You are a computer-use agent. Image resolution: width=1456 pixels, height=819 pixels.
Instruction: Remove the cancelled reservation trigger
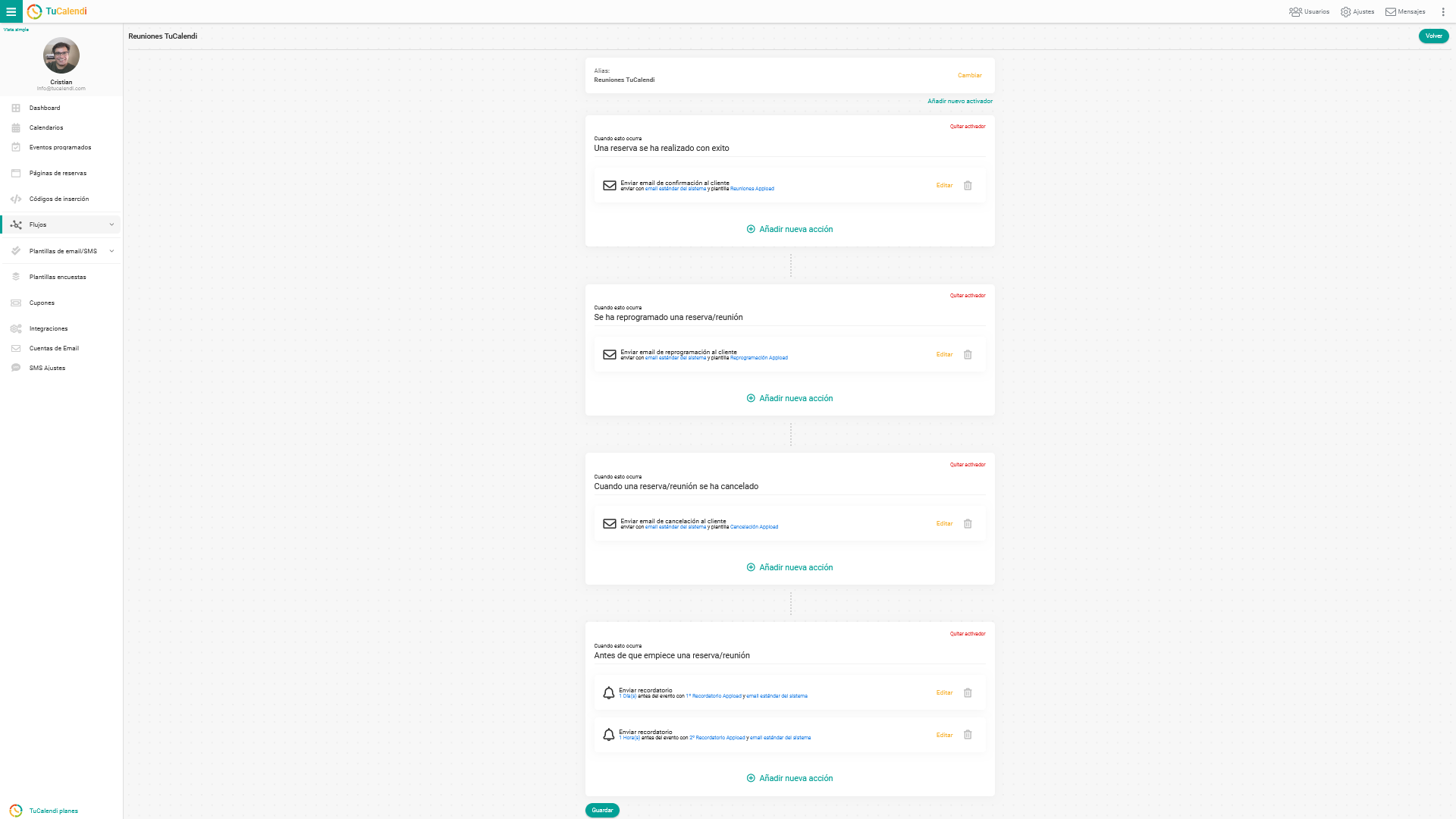pyautogui.click(x=968, y=465)
